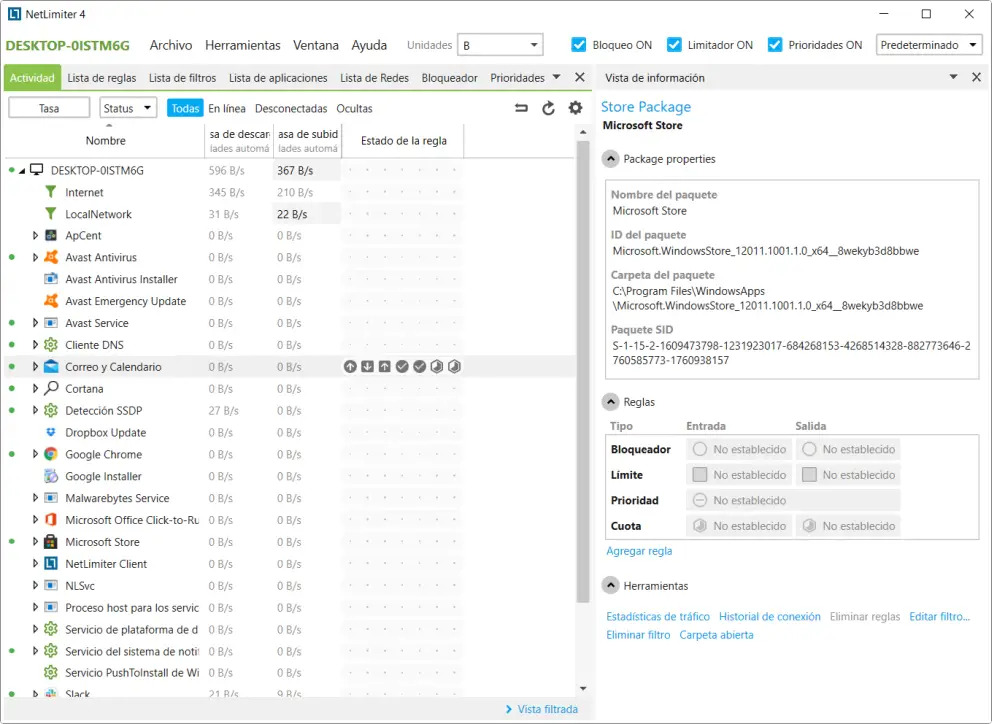Click the activity list vertical scrollbar thumb
Viewport: 992px width, 724px height.
[583, 372]
